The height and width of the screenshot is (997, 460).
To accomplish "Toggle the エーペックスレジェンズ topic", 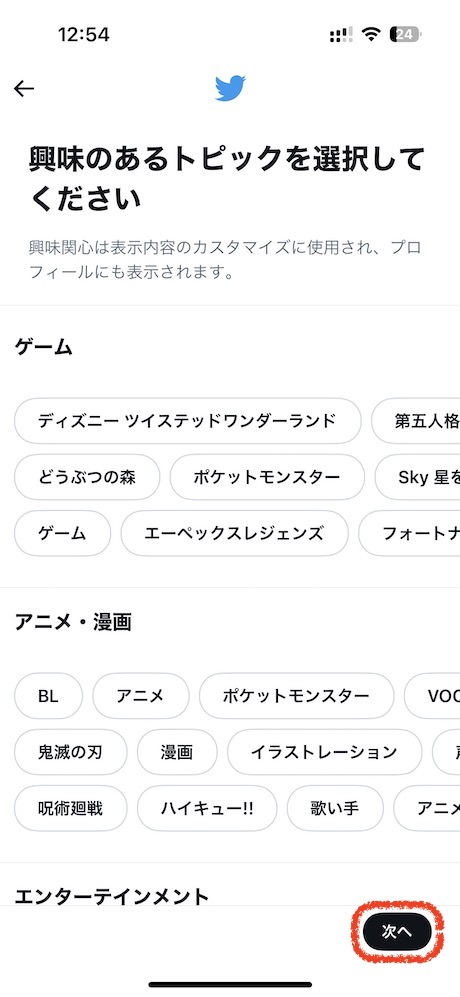I will point(235,533).
